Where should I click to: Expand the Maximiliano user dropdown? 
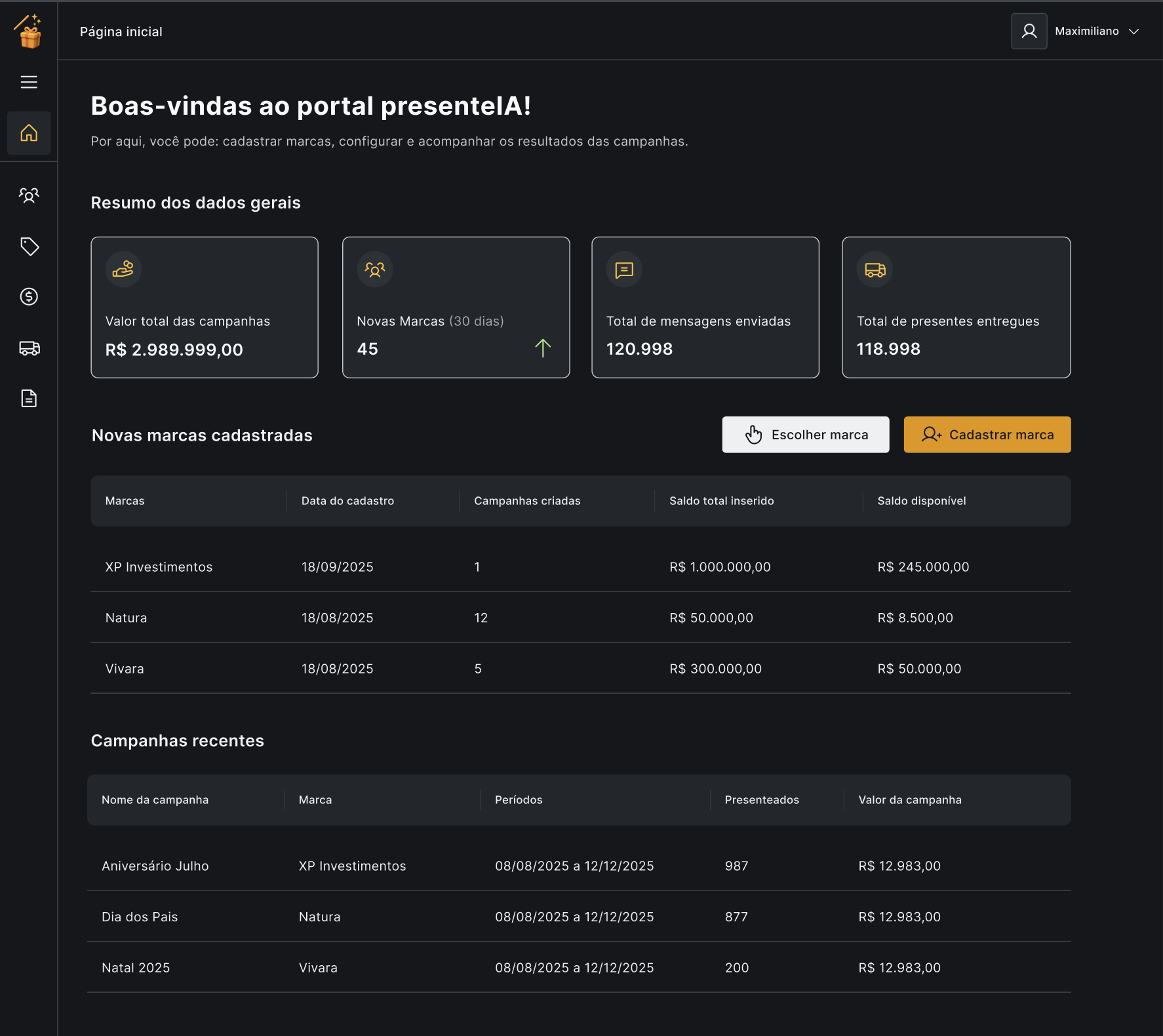tap(1097, 31)
